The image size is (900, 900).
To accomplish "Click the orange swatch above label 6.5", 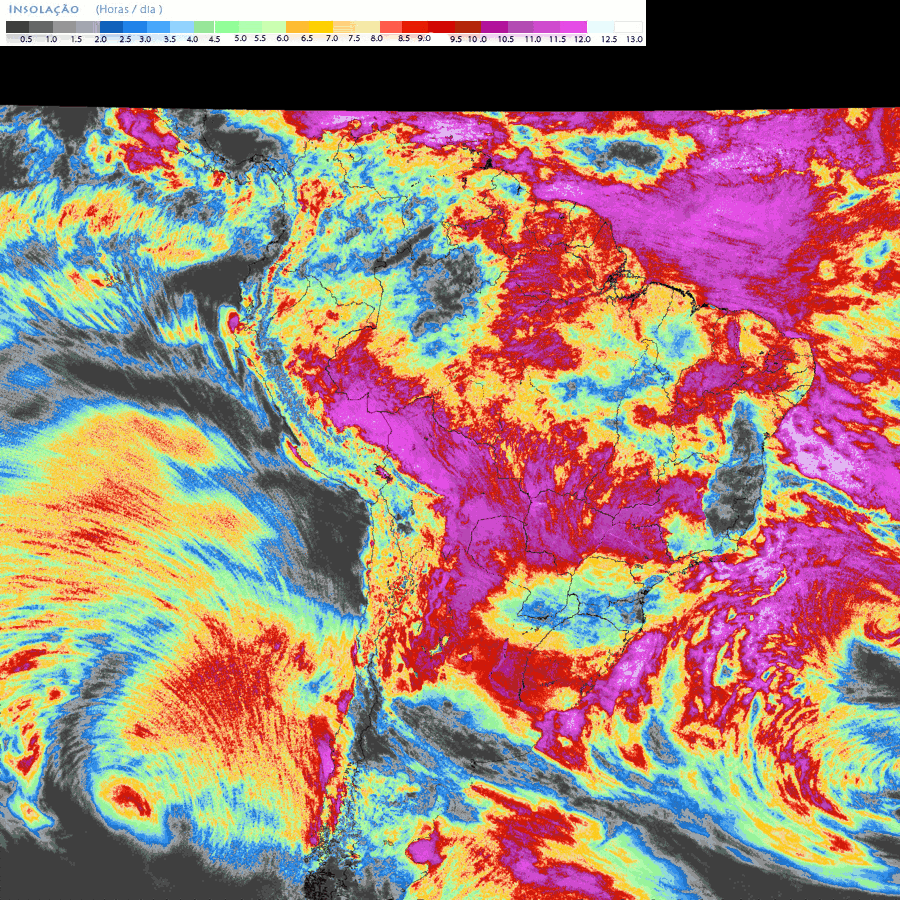I will [297, 27].
